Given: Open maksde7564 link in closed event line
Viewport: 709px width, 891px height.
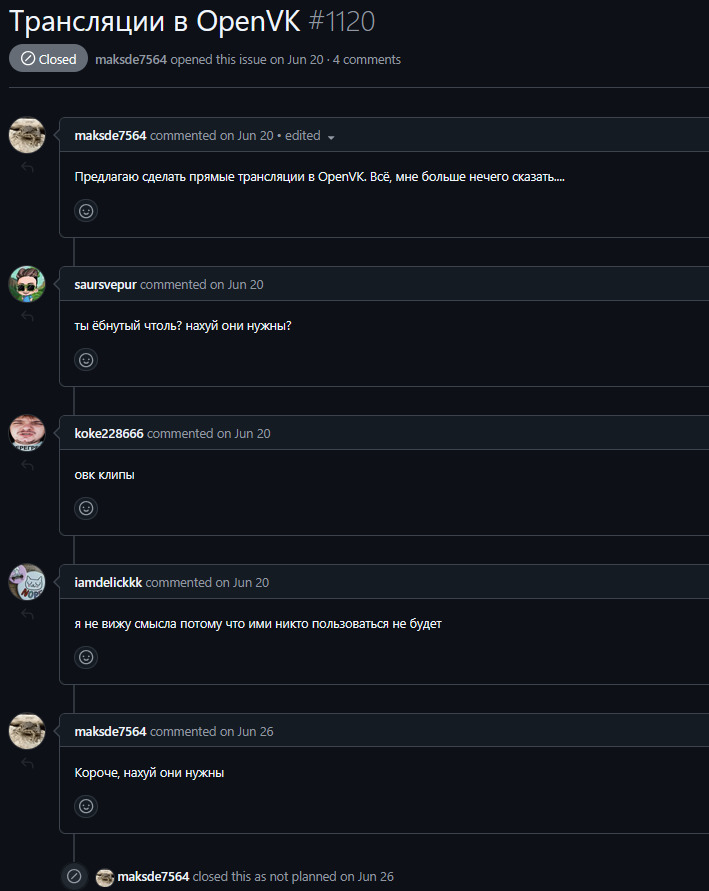Looking at the screenshot, I should (153, 877).
